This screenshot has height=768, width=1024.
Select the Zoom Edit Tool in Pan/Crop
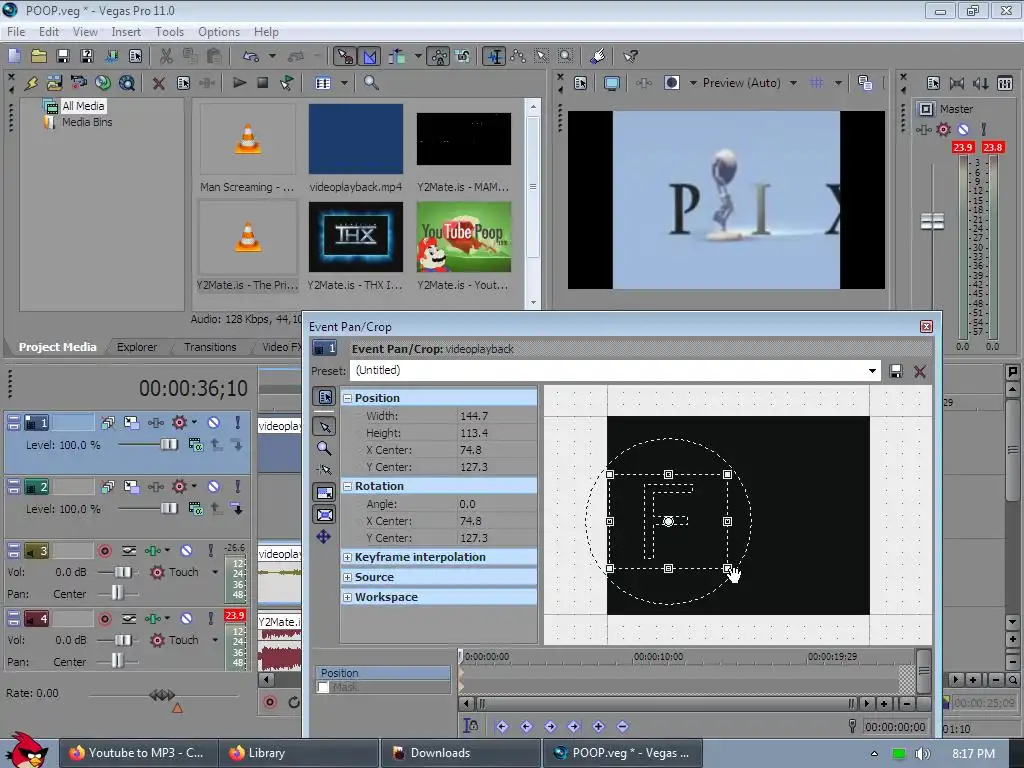(x=324, y=448)
